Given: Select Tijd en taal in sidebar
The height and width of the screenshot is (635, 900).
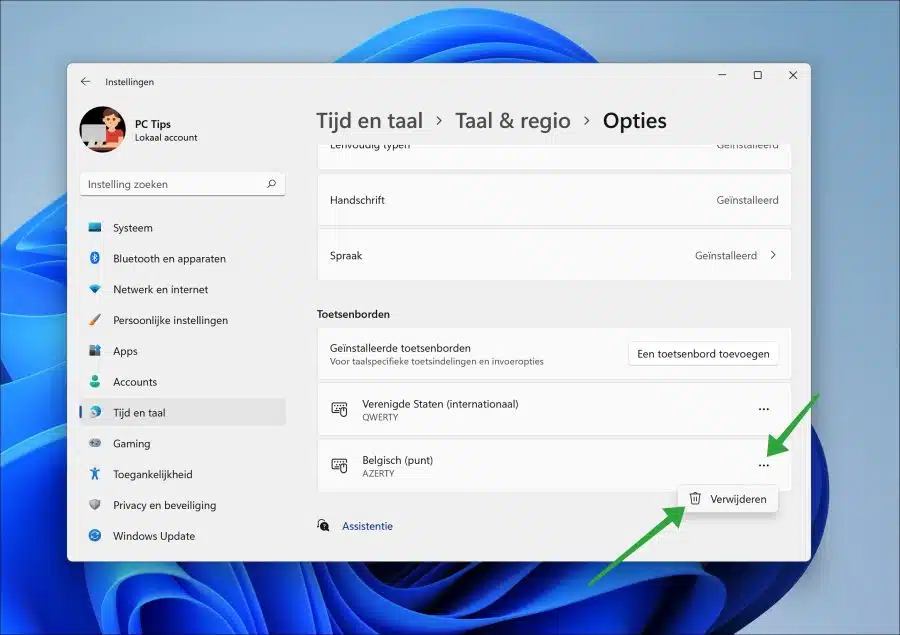Looking at the screenshot, I should pyautogui.click(x=183, y=413).
